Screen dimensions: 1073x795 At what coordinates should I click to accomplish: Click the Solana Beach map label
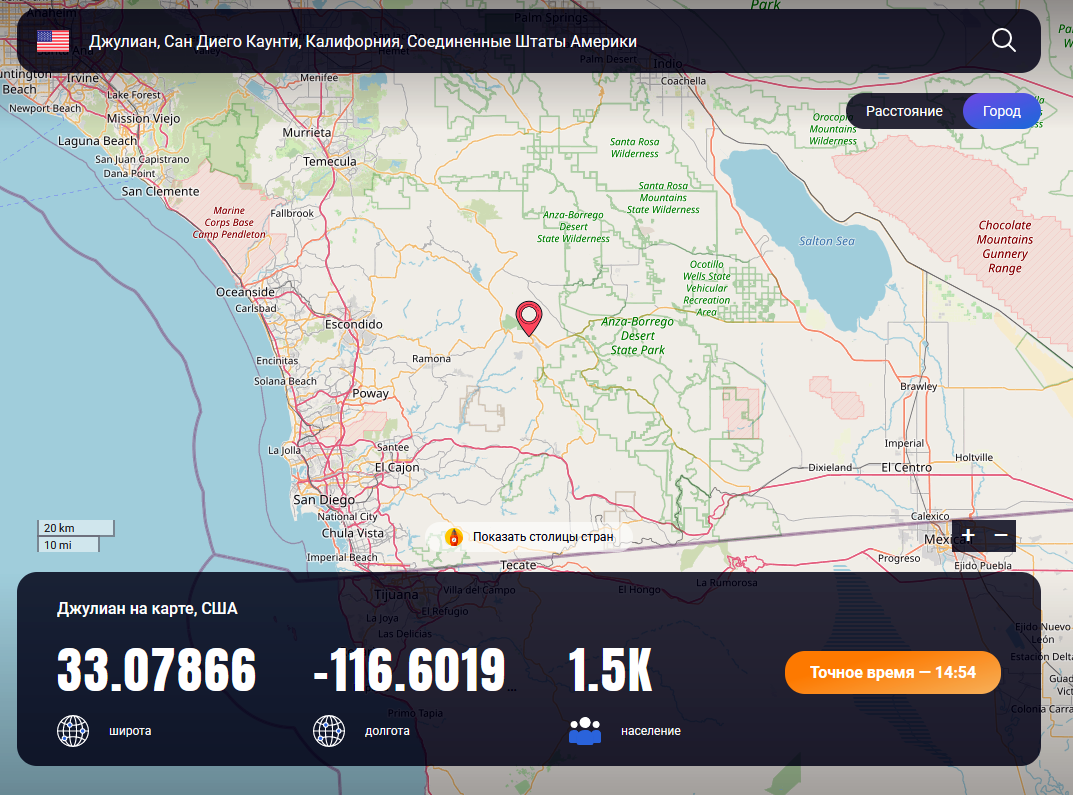pos(285,380)
